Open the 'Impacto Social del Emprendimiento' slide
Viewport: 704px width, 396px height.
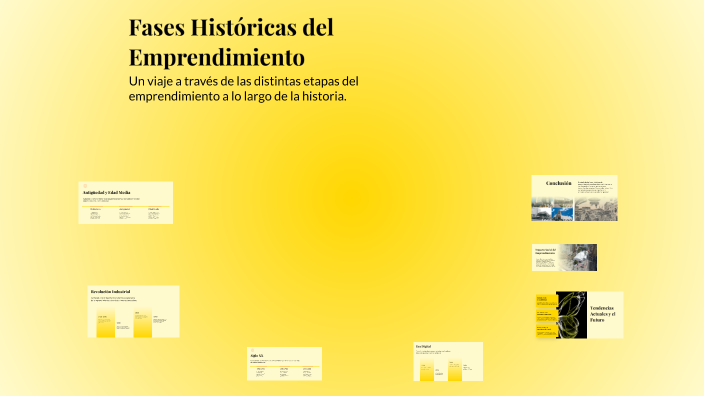pyautogui.click(x=564, y=257)
